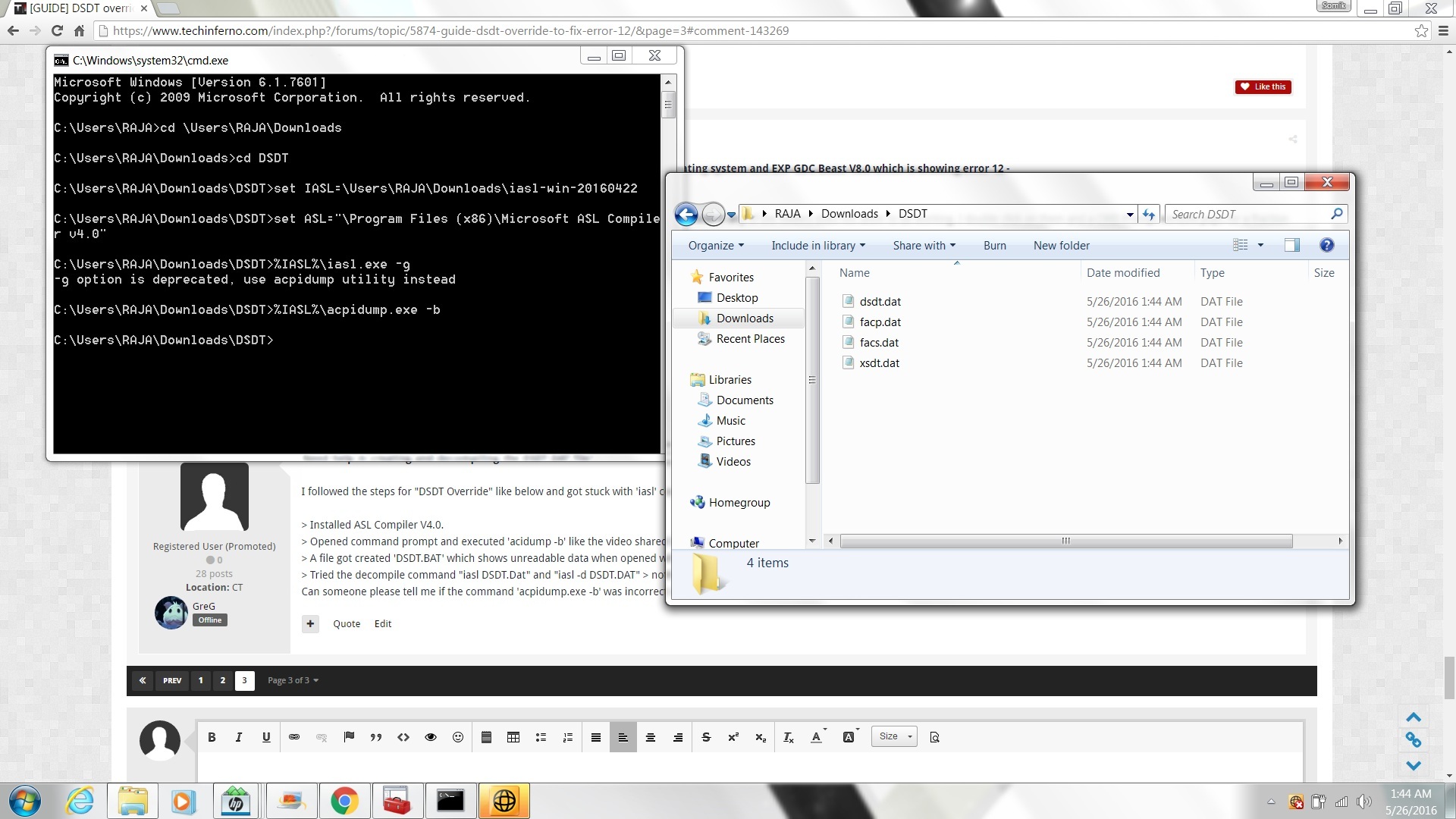Image resolution: width=1456 pixels, height=819 pixels.
Task: Click the Explorer back arrow button
Action: (x=686, y=215)
